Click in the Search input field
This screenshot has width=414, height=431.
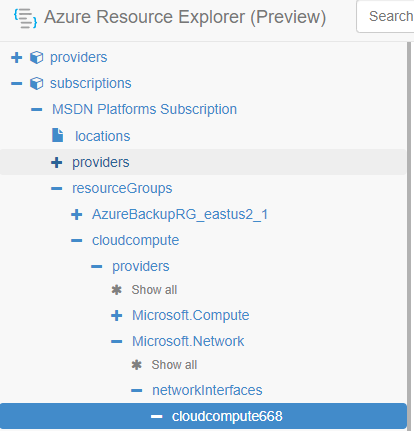pyautogui.click(x=385, y=16)
